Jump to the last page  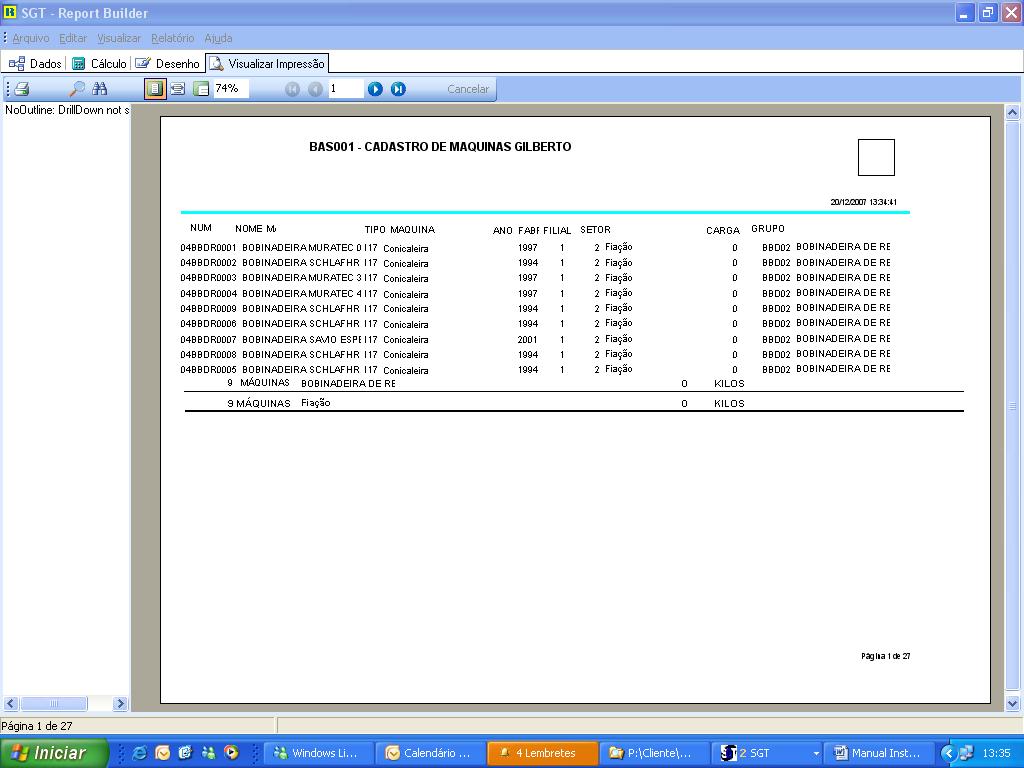coord(398,89)
